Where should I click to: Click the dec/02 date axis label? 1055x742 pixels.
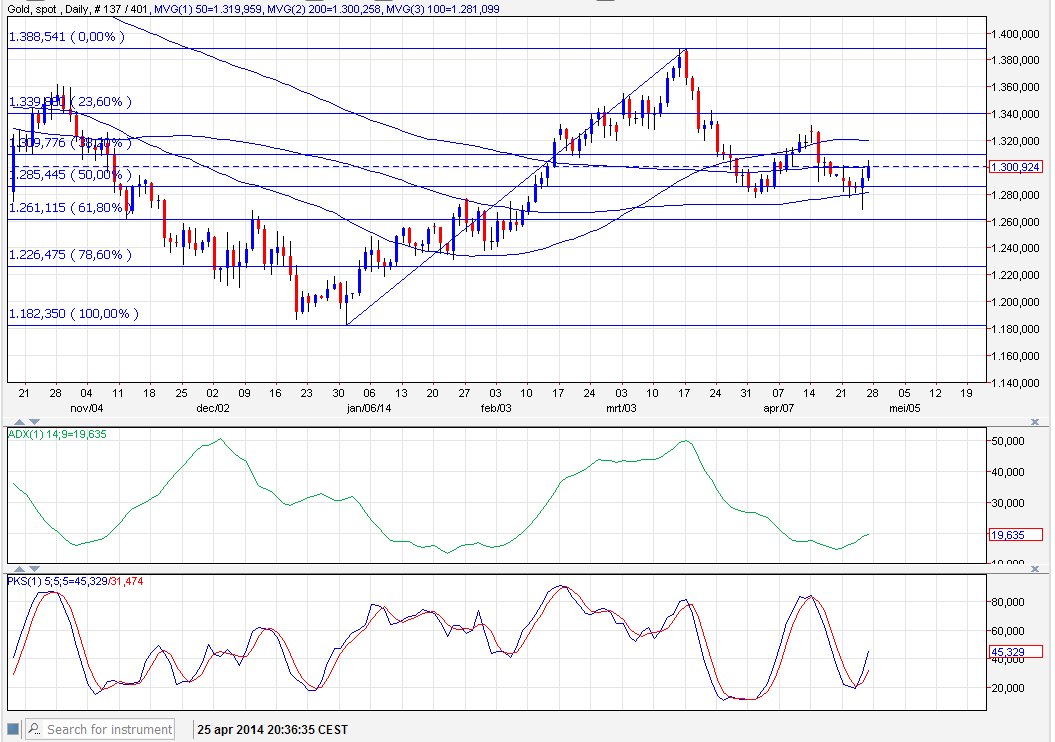pos(213,408)
